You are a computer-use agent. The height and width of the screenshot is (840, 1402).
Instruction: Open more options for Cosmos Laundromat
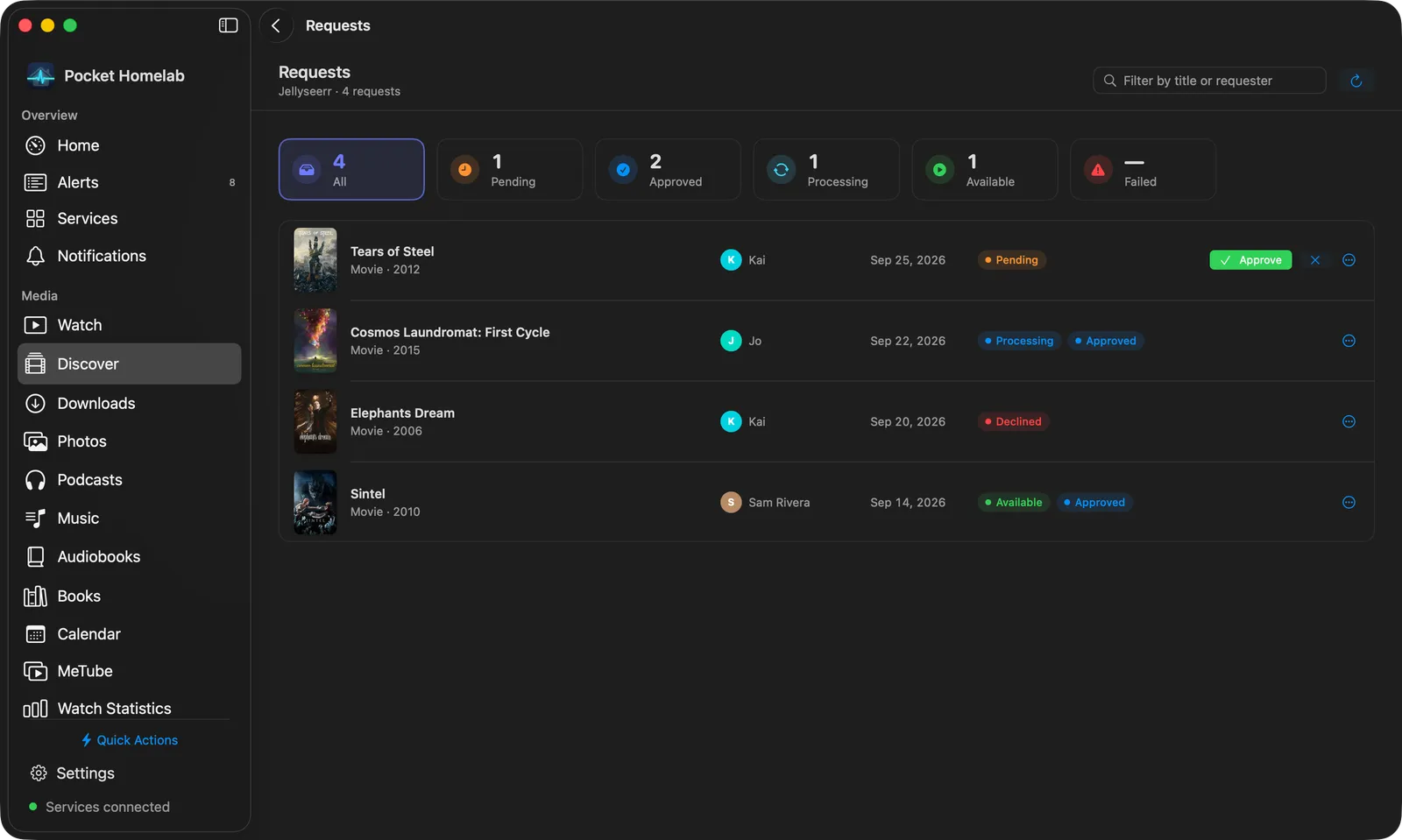pyautogui.click(x=1349, y=341)
